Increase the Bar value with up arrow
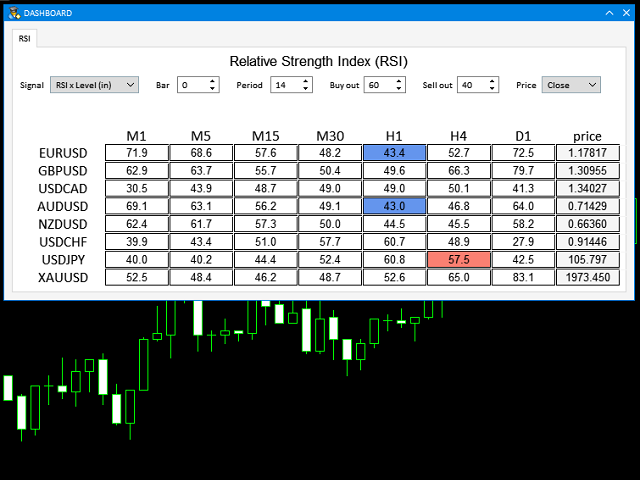This screenshot has width=640, height=480. (213, 81)
